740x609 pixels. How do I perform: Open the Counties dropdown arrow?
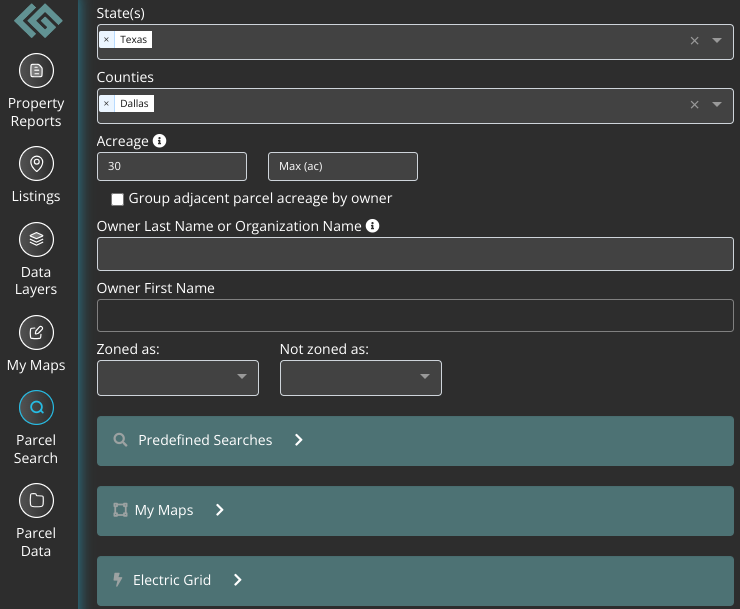click(x=717, y=104)
